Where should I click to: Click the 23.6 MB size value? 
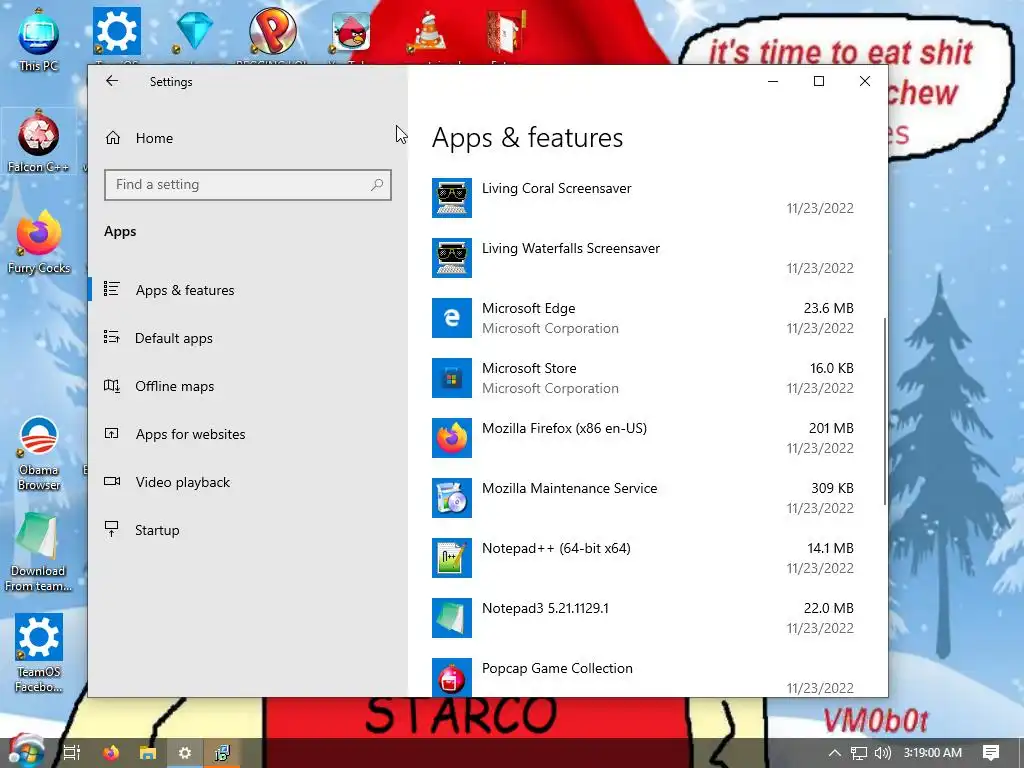click(x=828, y=308)
